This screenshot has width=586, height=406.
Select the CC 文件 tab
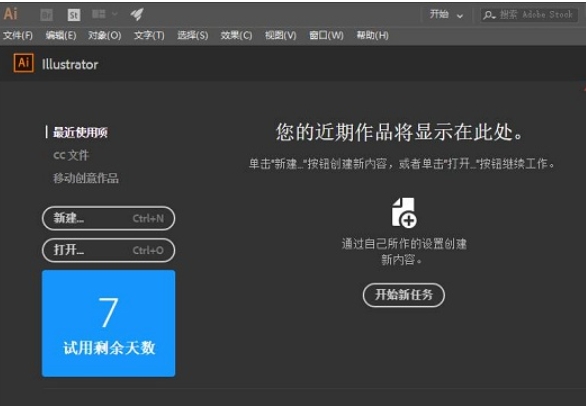[x=71, y=155]
